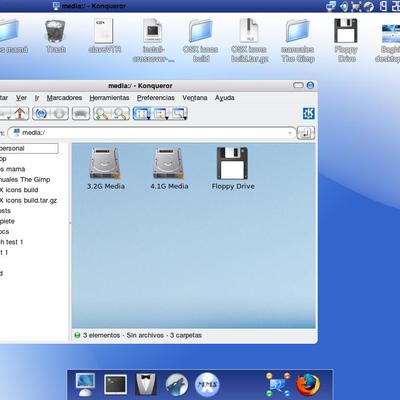Click inside the media:/ location field
Image resolution: width=400 pixels, height=400 pixels.
pos(152,133)
